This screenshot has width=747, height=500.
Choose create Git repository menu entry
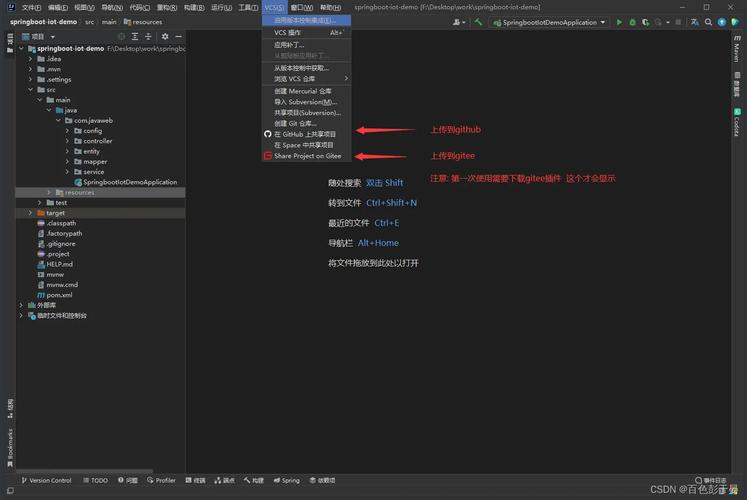point(307,123)
